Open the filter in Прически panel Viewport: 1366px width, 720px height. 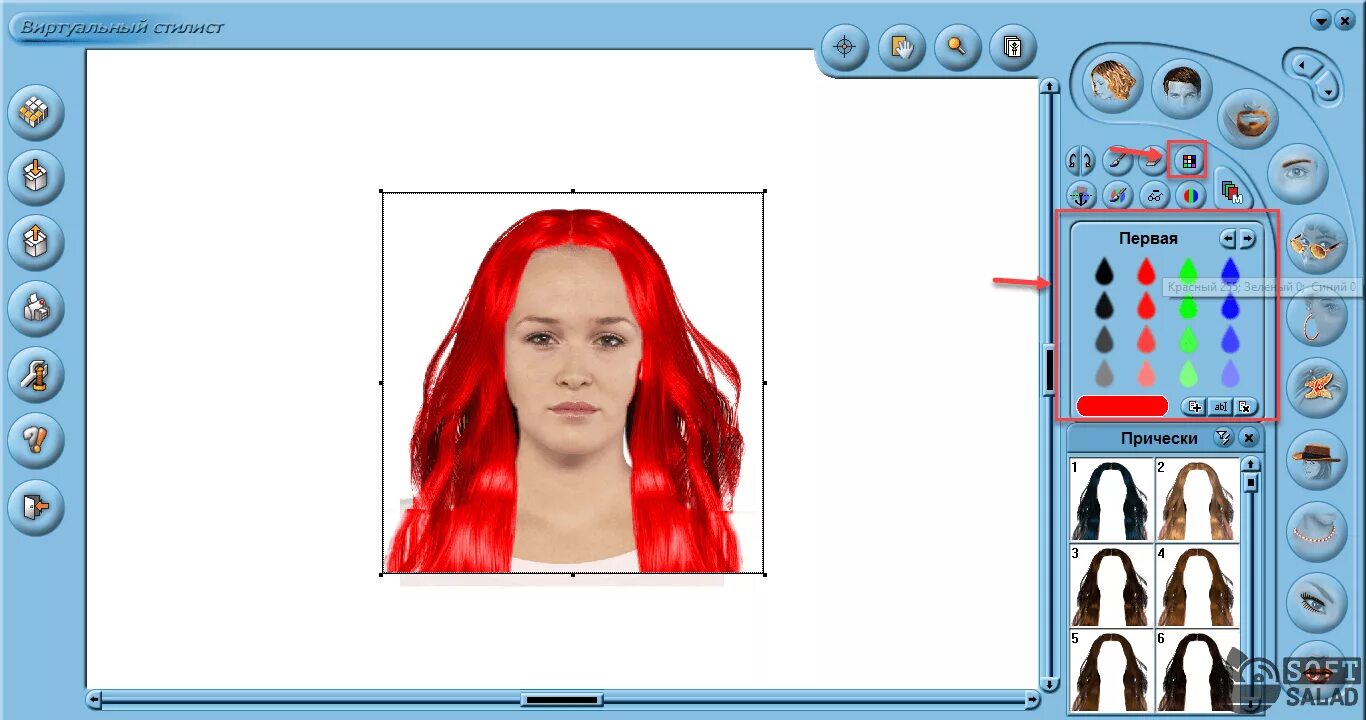(1222, 438)
